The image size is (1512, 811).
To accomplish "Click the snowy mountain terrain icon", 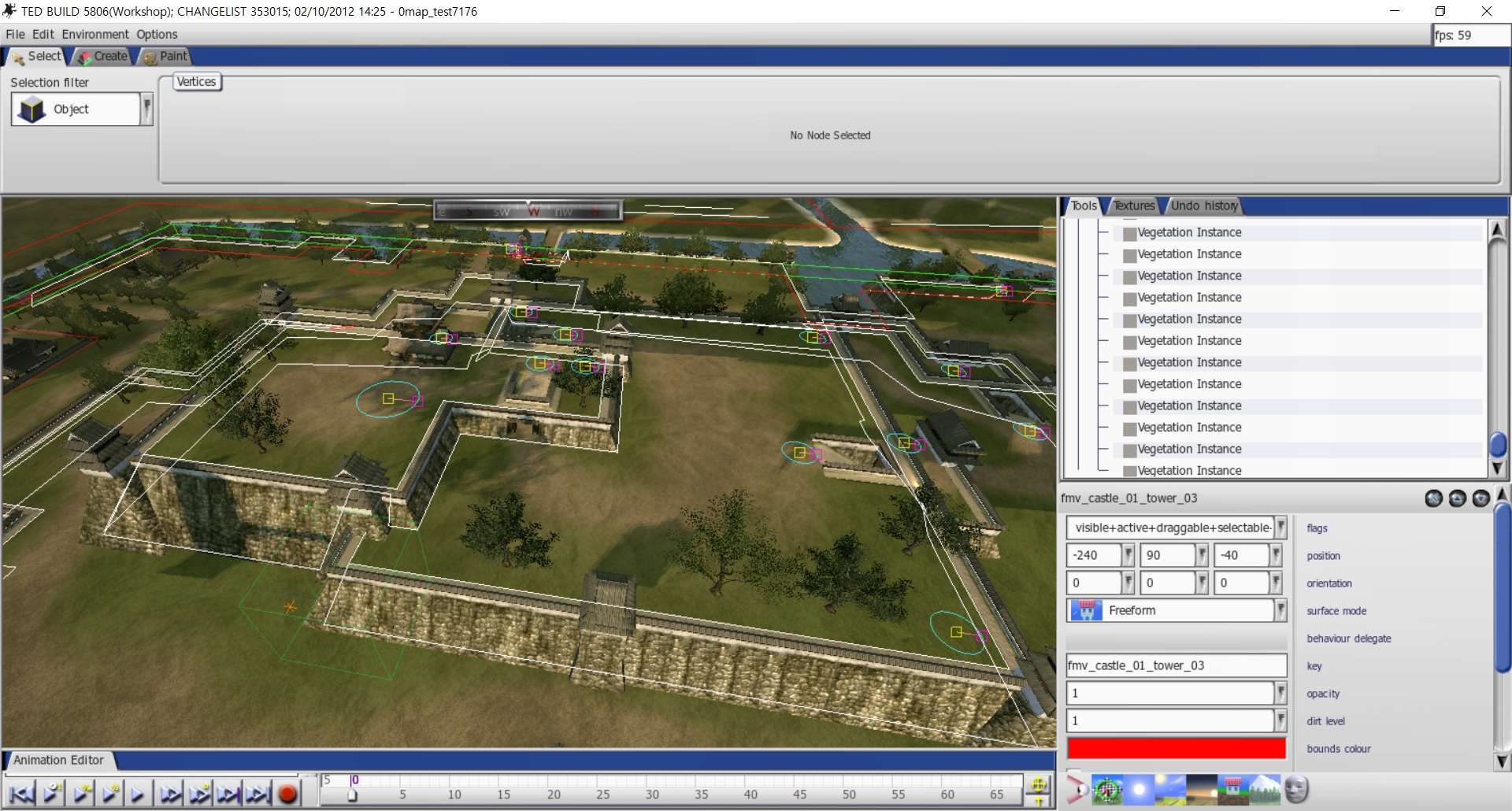I will tap(1266, 790).
